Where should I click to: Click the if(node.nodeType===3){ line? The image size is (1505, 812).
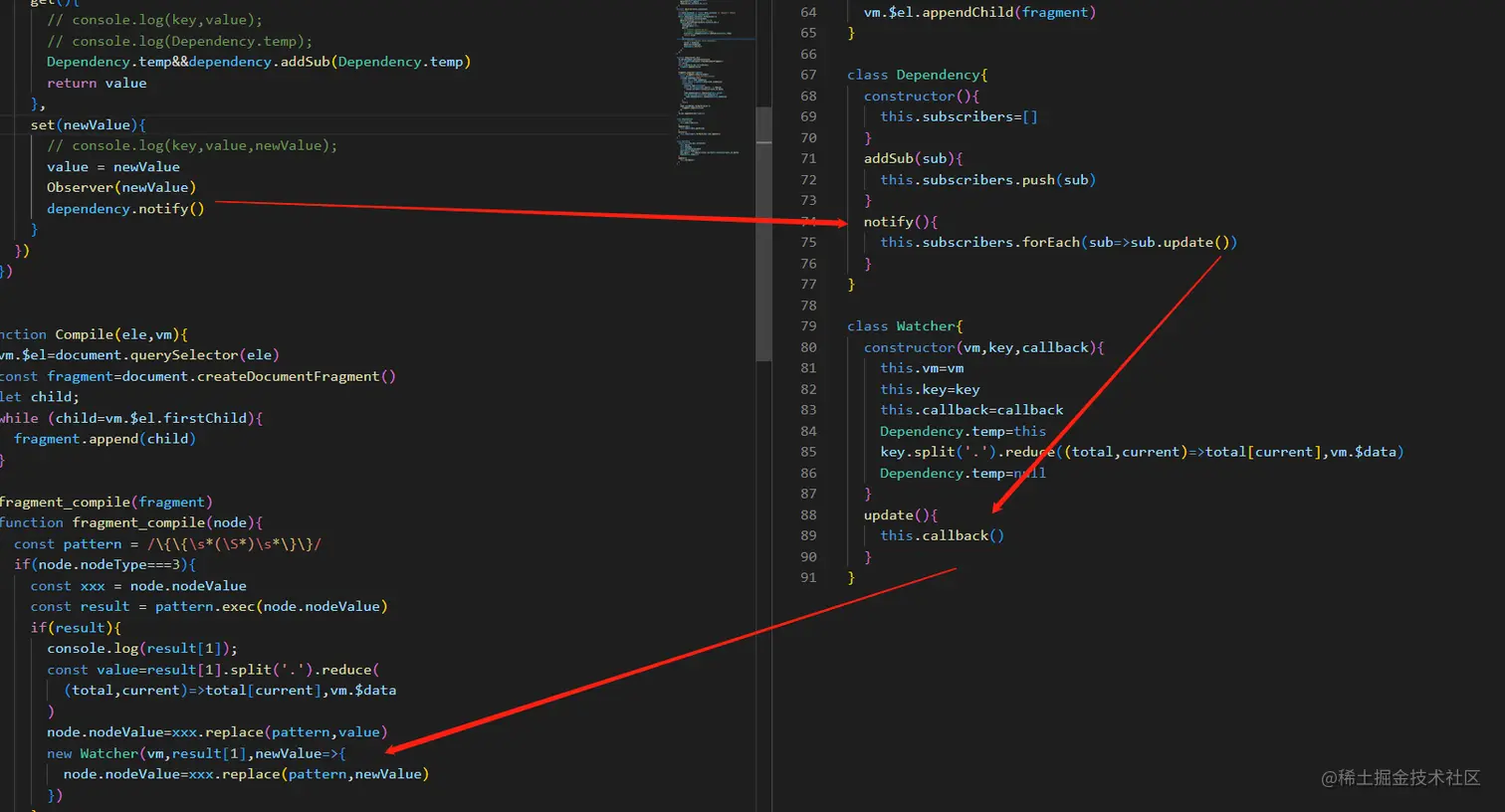pos(105,564)
